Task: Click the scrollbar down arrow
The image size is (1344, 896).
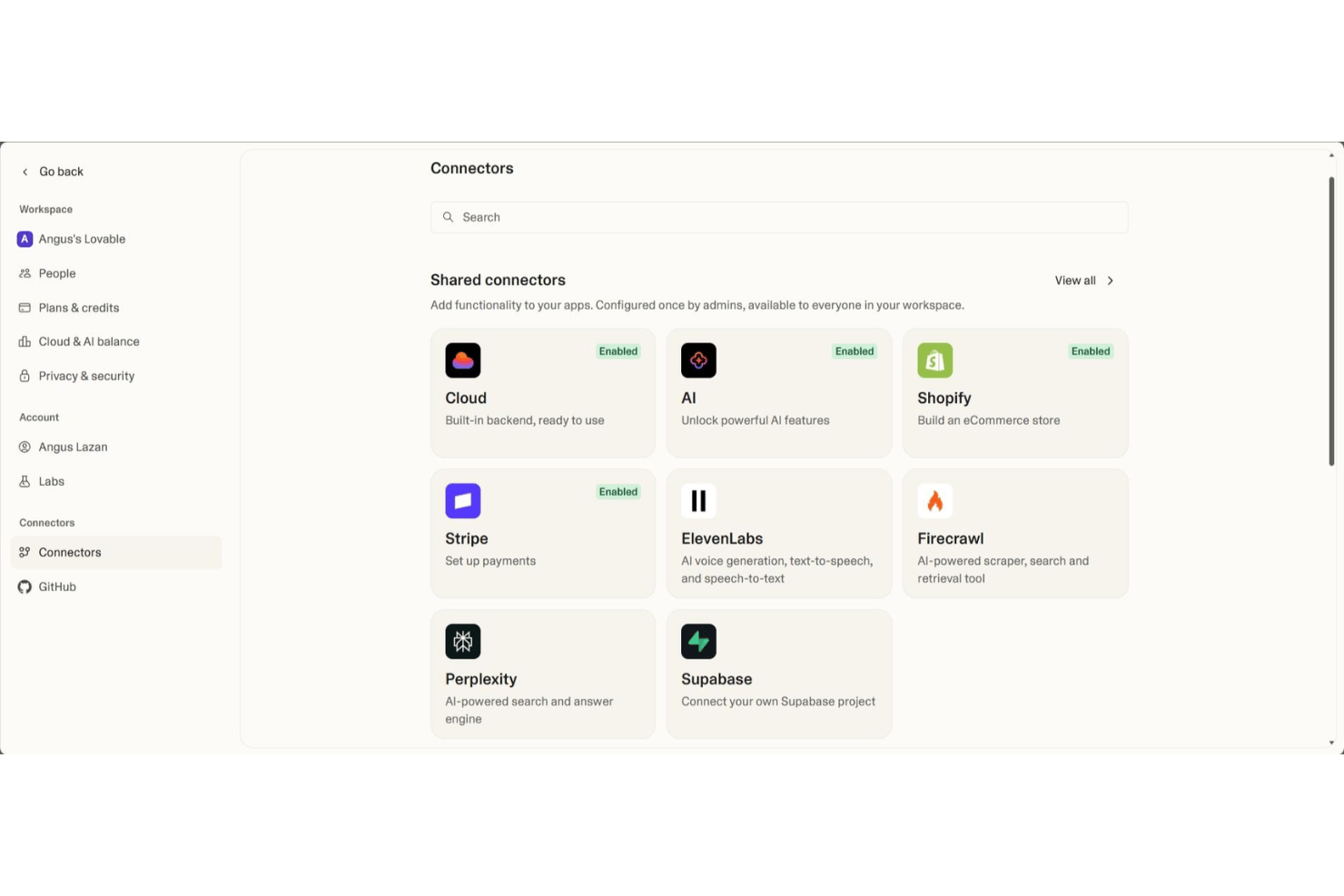Action: (1331, 743)
